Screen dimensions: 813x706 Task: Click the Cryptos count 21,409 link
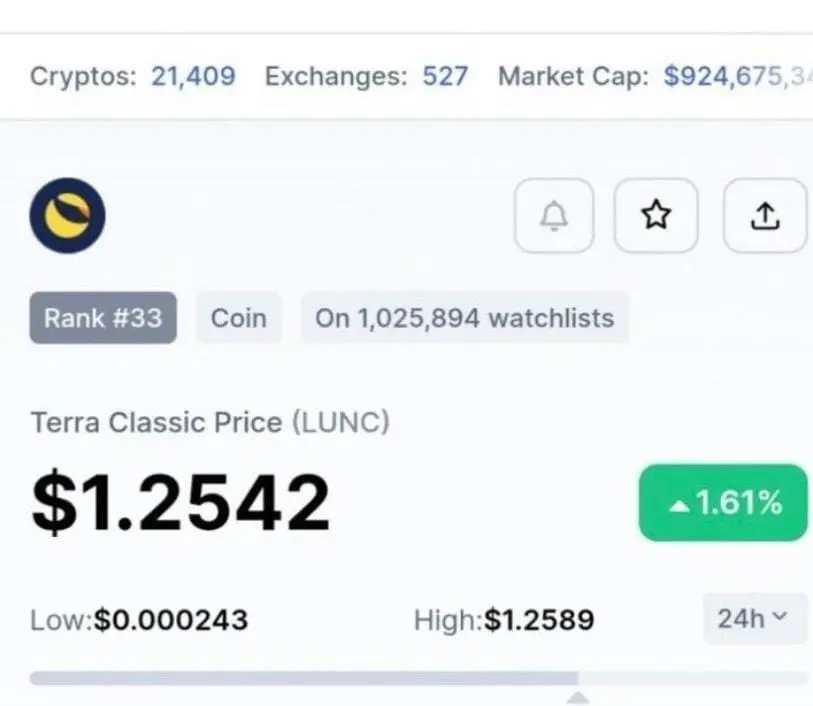[193, 76]
